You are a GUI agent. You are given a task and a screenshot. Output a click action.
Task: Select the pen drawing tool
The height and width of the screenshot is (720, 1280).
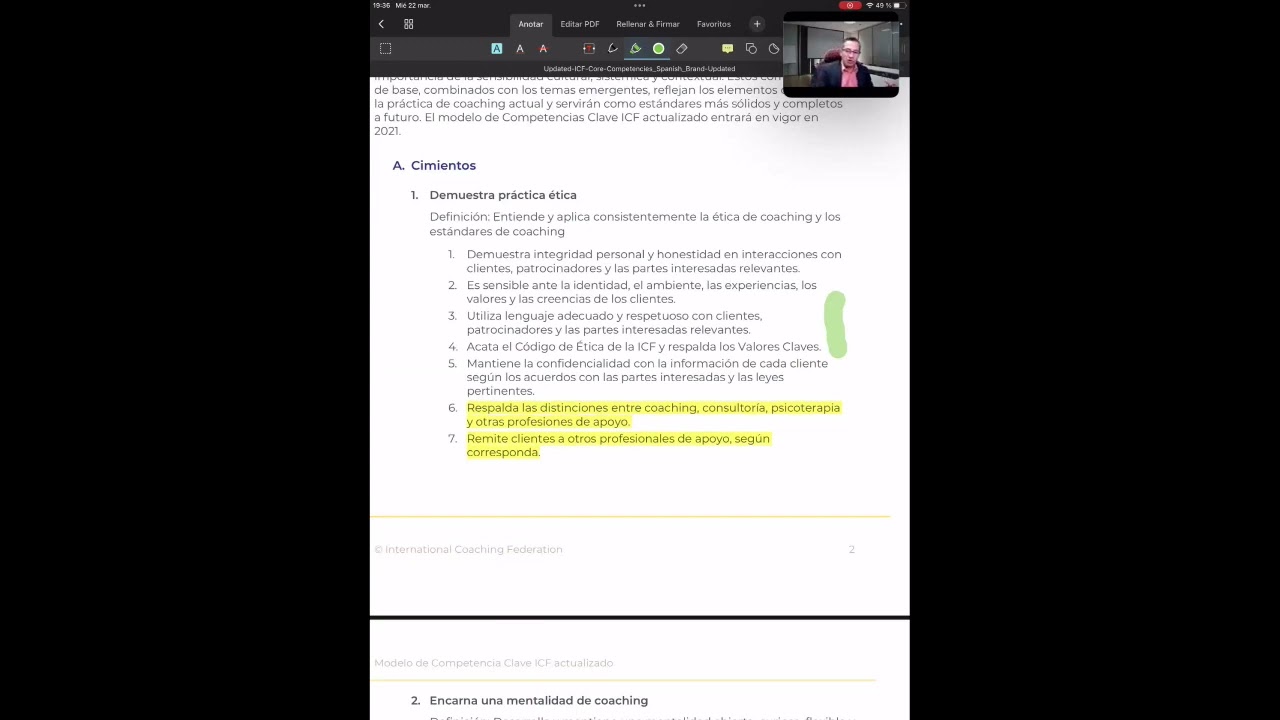(612, 48)
